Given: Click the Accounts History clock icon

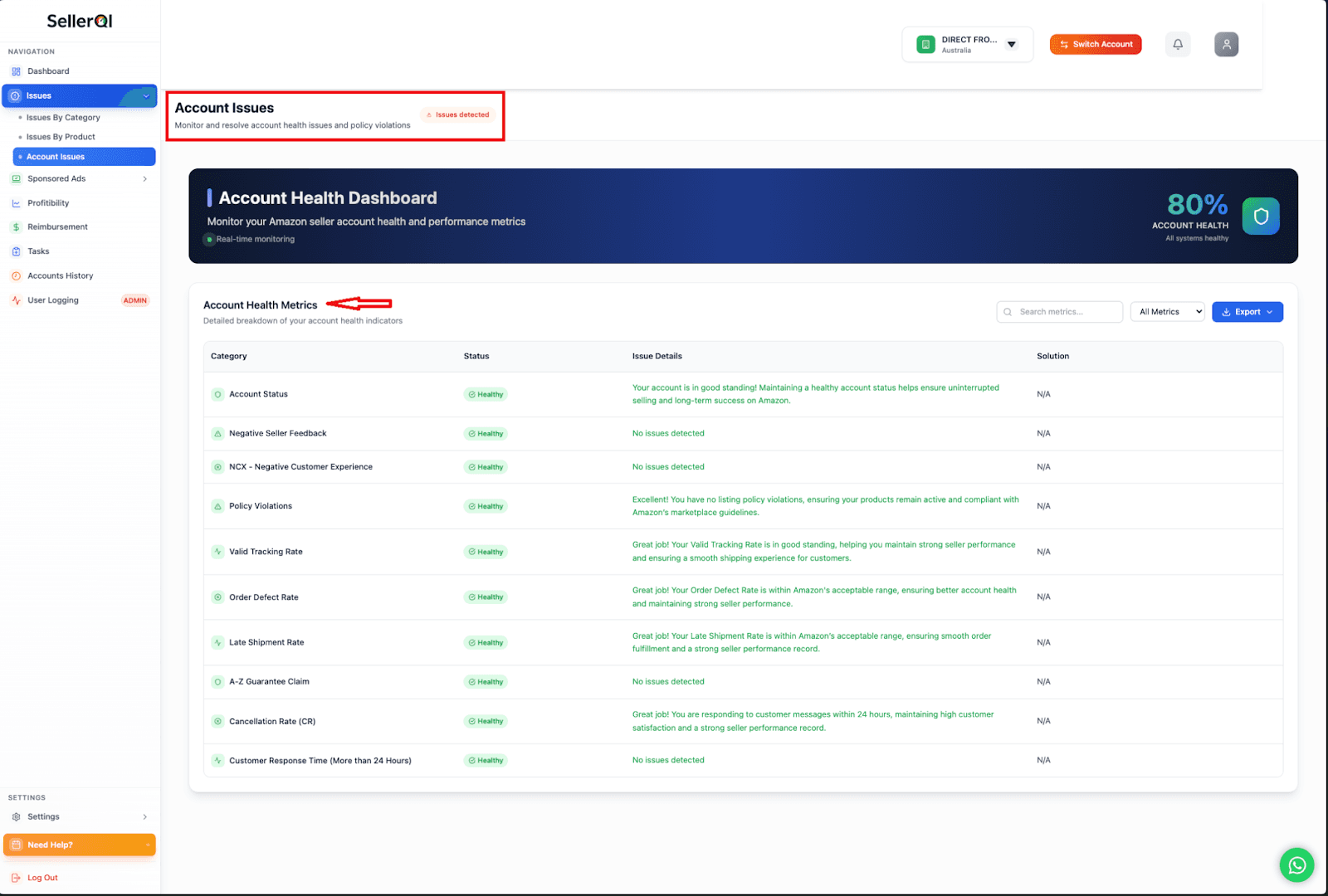Looking at the screenshot, I should (16, 275).
